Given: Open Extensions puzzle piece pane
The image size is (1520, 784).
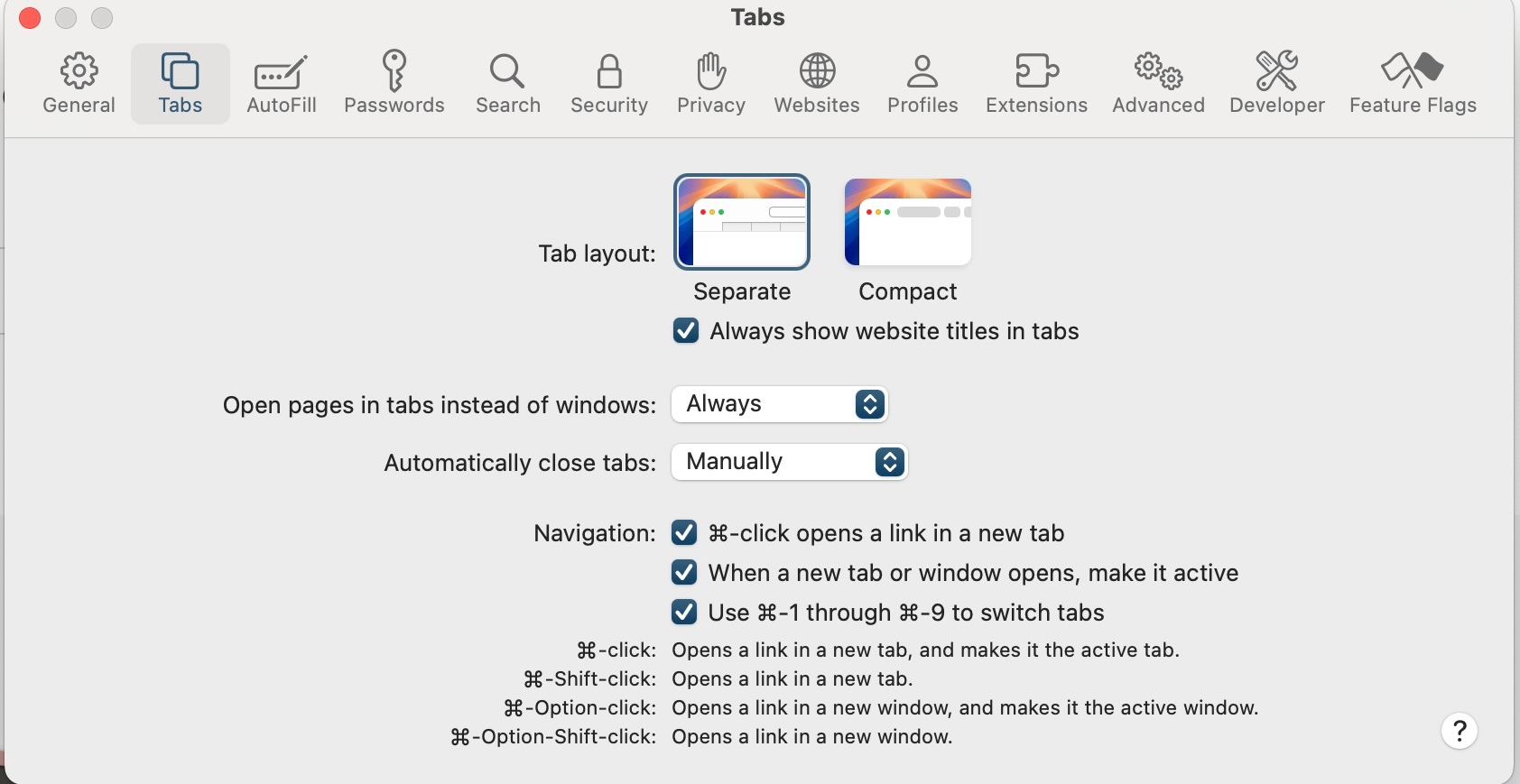Looking at the screenshot, I should point(1036,84).
